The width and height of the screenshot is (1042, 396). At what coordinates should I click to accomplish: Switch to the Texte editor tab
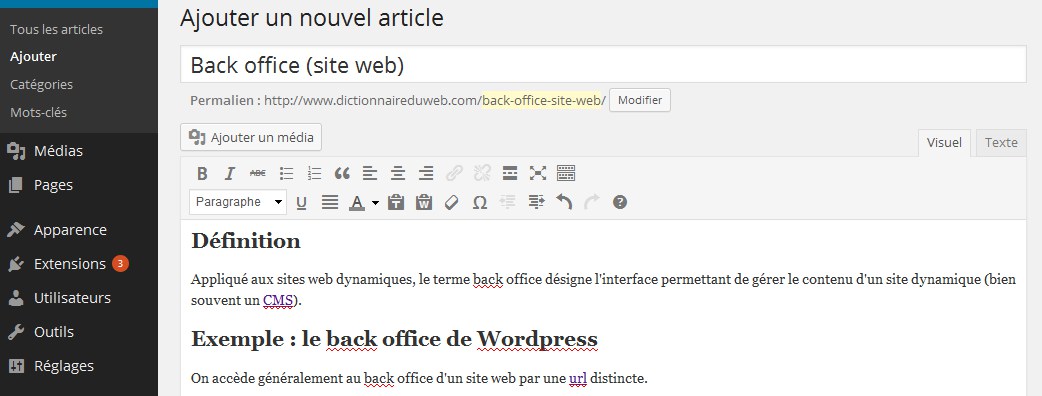(x=1001, y=143)
